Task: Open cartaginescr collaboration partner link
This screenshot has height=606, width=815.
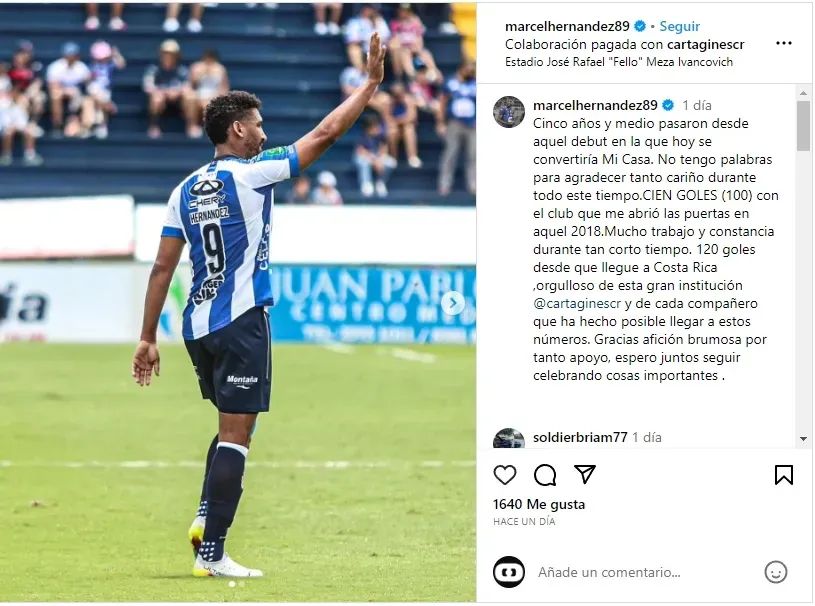Action: [705, 45]
